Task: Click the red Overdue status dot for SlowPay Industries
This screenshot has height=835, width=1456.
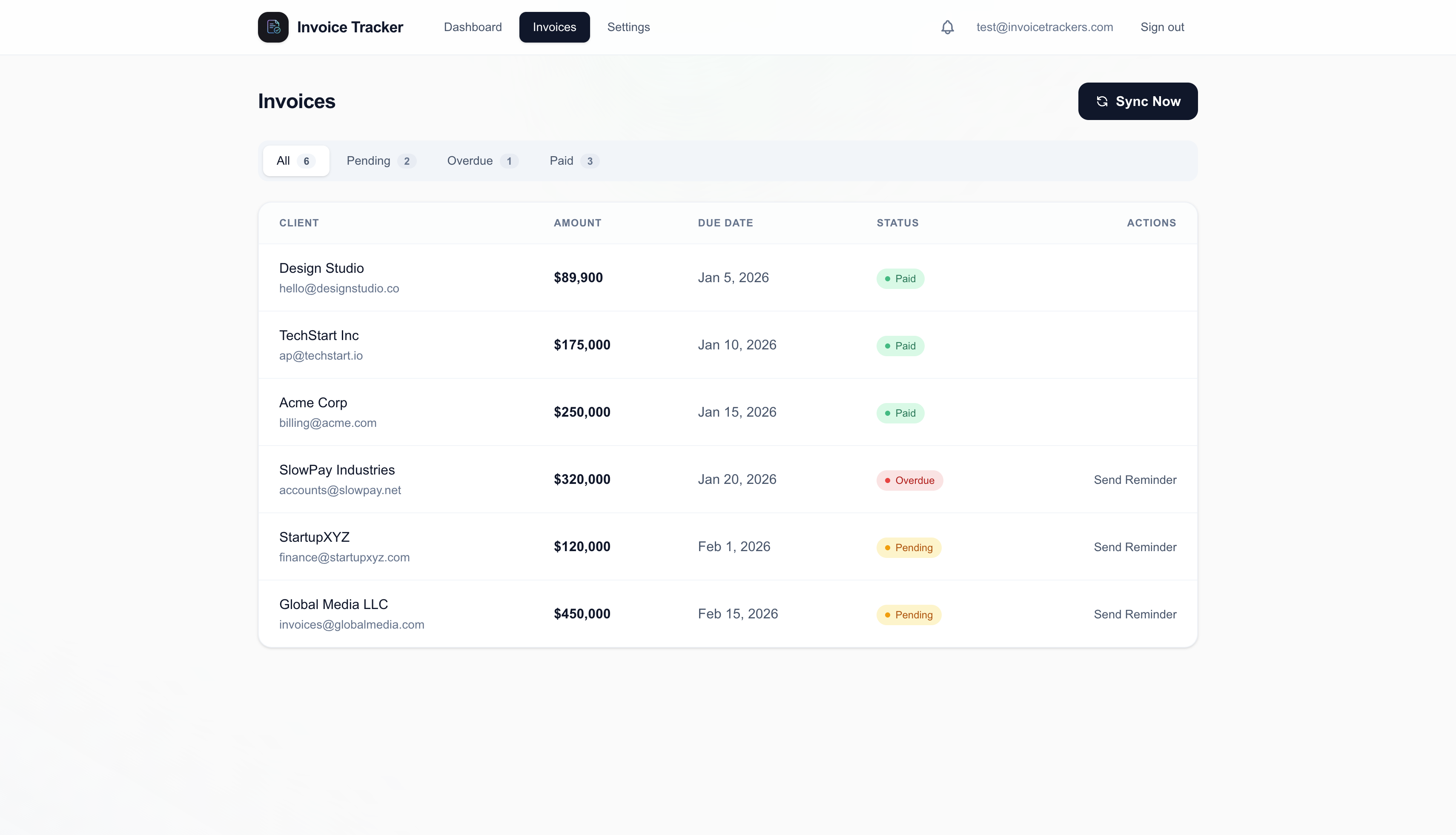Action: tap(888, 480)
